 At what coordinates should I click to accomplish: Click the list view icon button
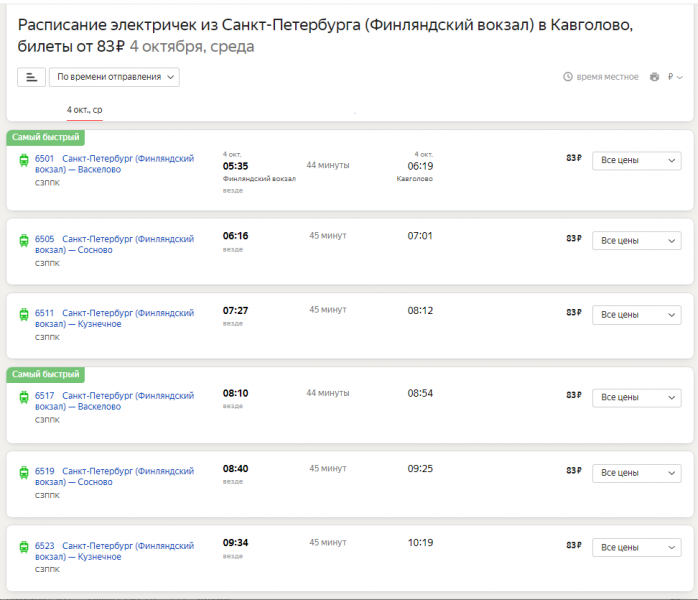tap(31, 77)
